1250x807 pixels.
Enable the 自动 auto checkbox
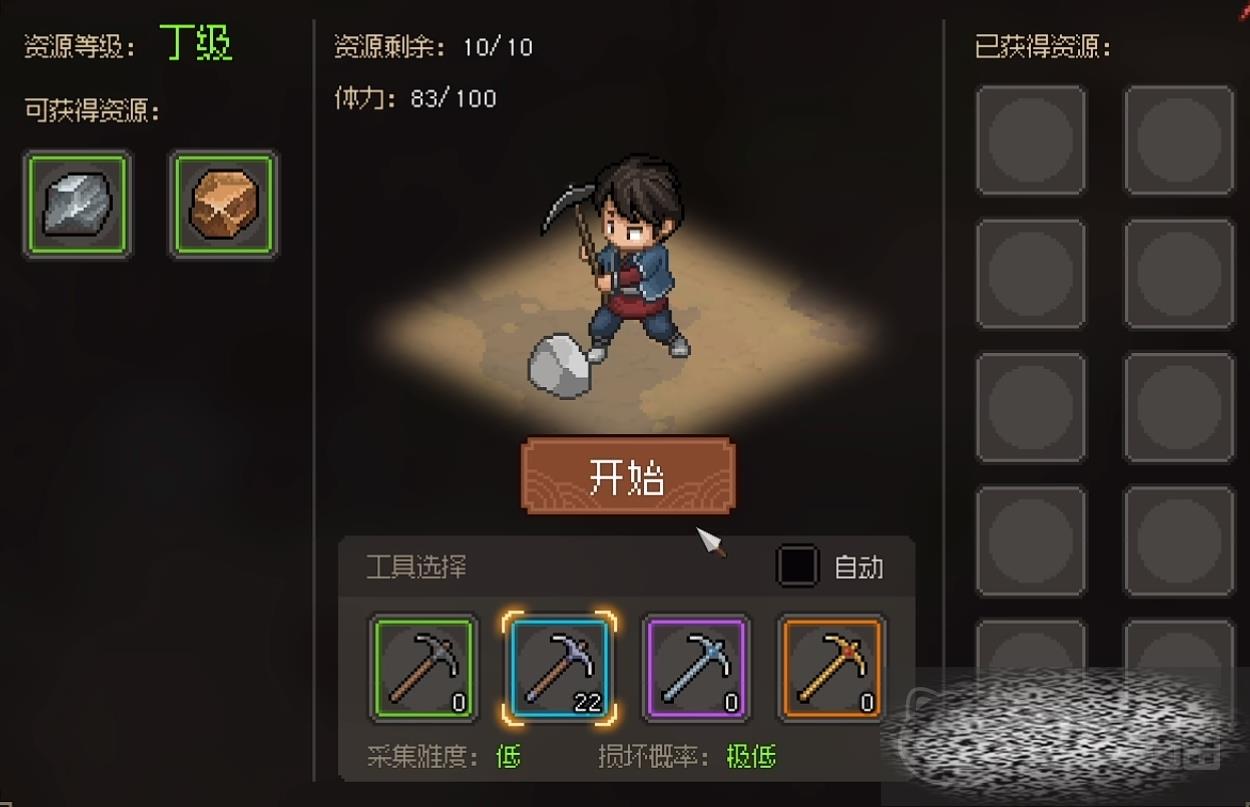tap(798, 567)
